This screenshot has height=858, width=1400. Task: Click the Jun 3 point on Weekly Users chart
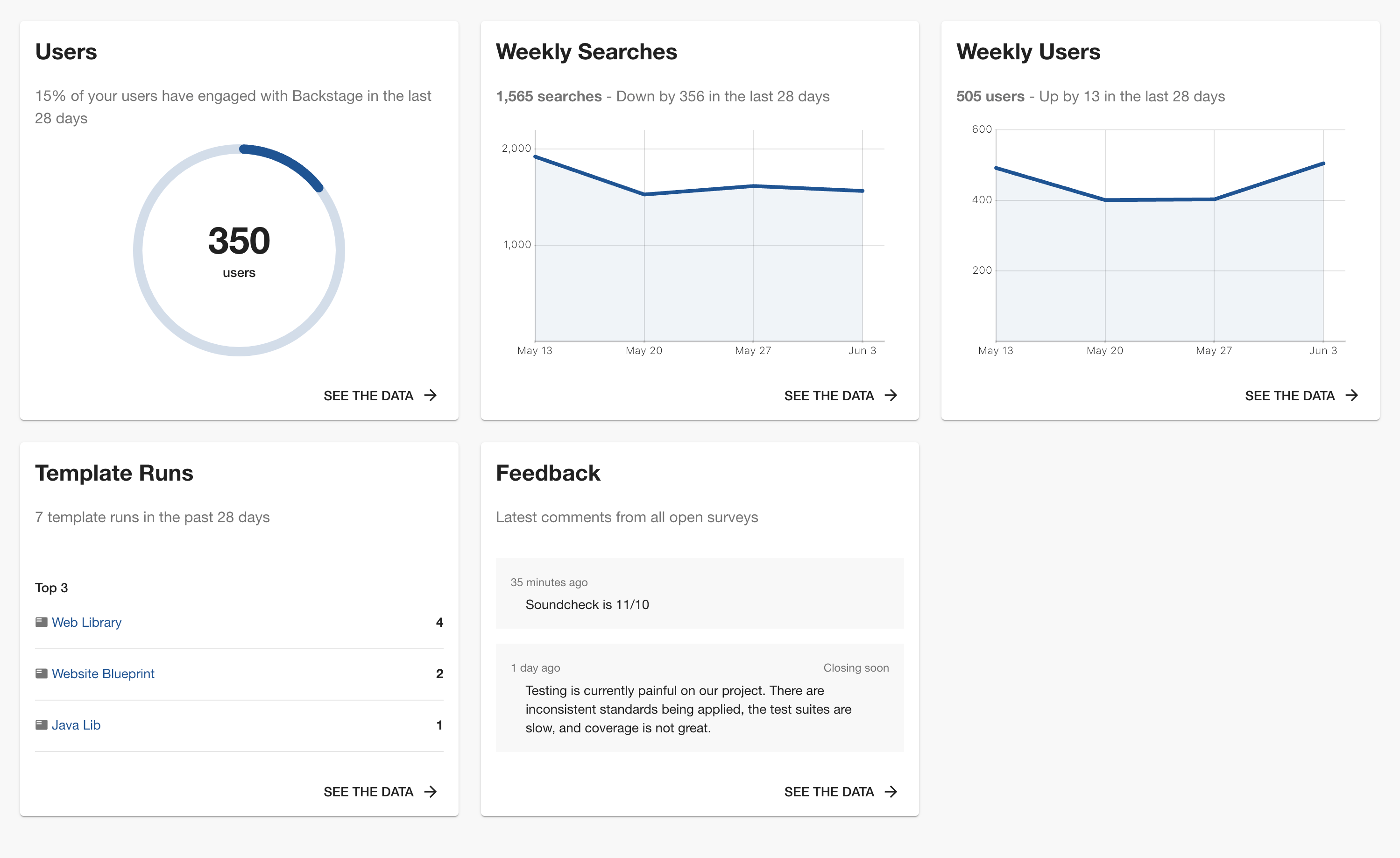[1323, 163]
